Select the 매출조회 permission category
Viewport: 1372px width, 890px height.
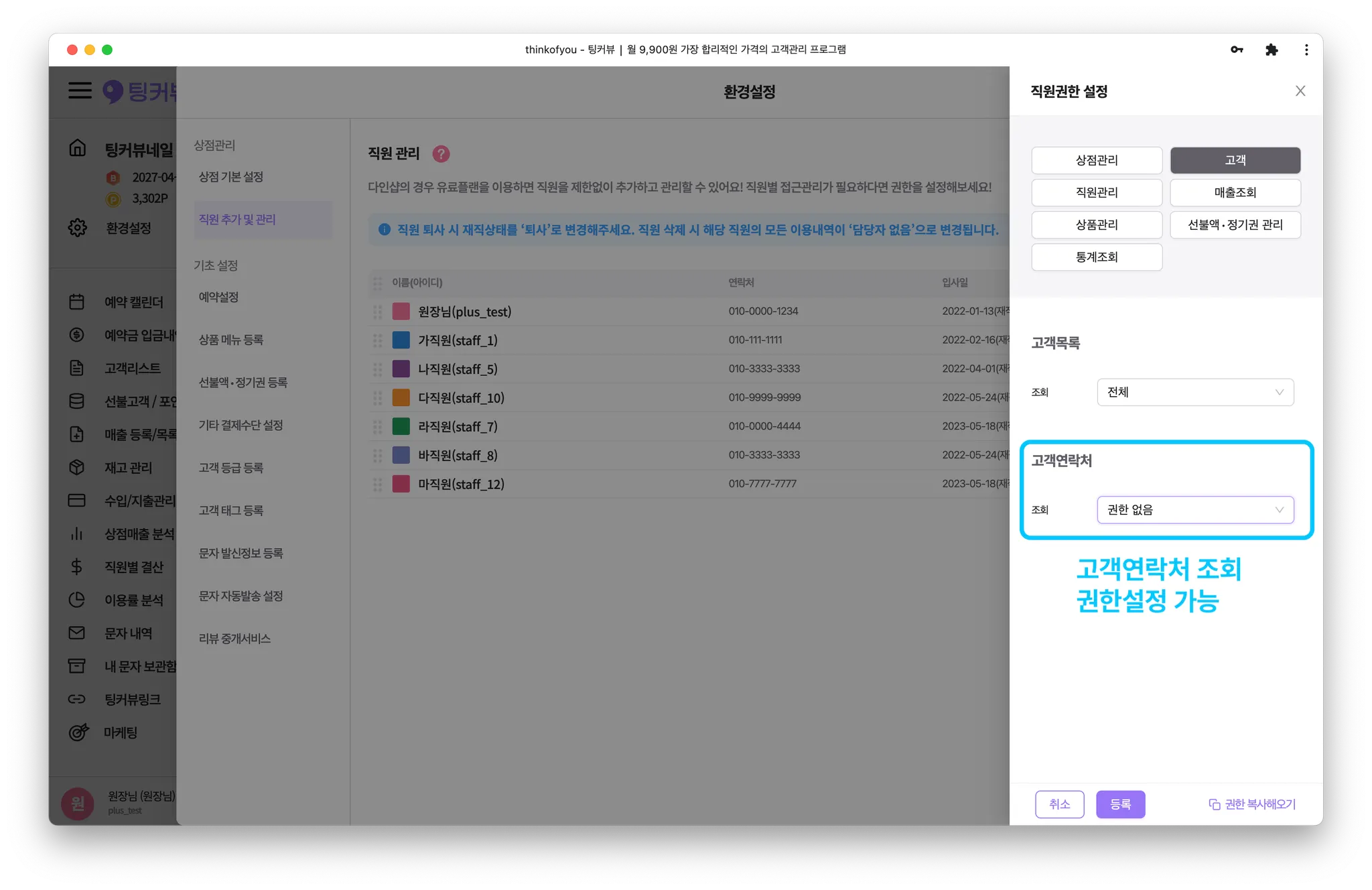coord(1235,192)
